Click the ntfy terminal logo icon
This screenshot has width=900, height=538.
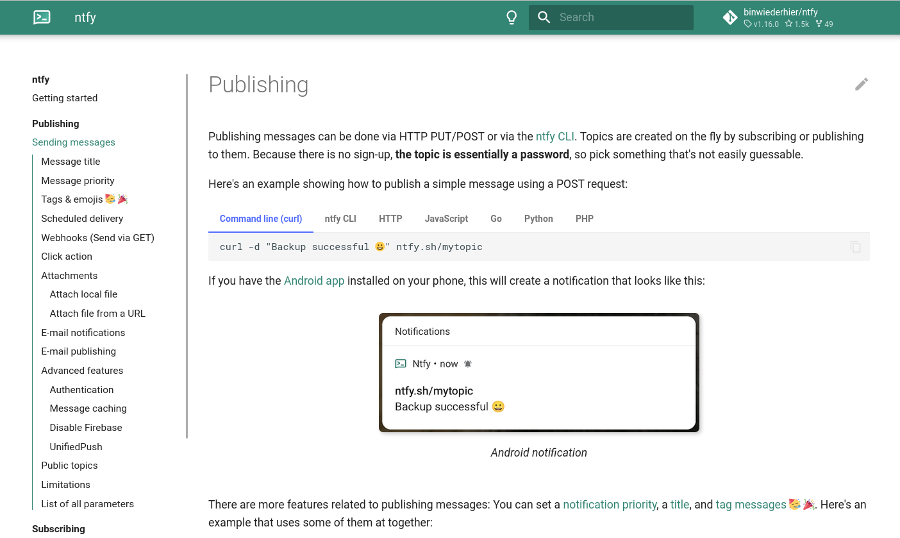(x=42, y=17)
